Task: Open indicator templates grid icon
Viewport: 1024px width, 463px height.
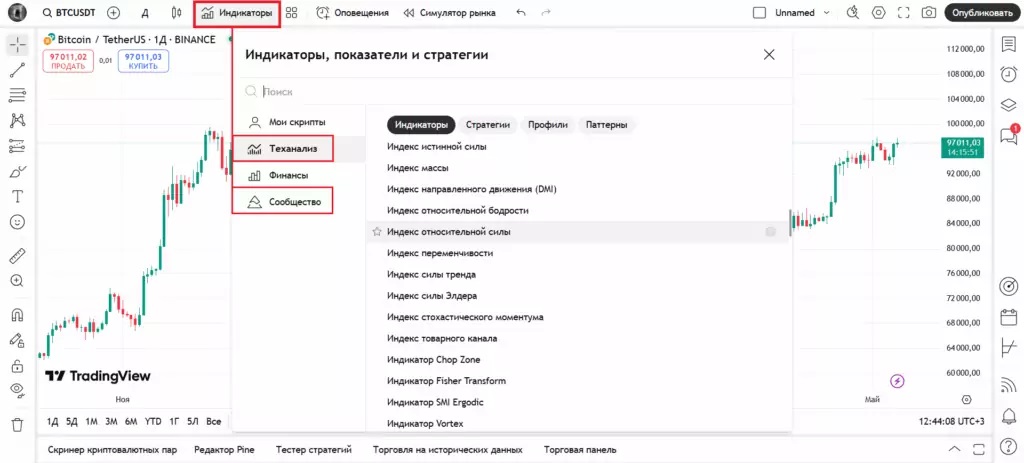Action: 292,12
